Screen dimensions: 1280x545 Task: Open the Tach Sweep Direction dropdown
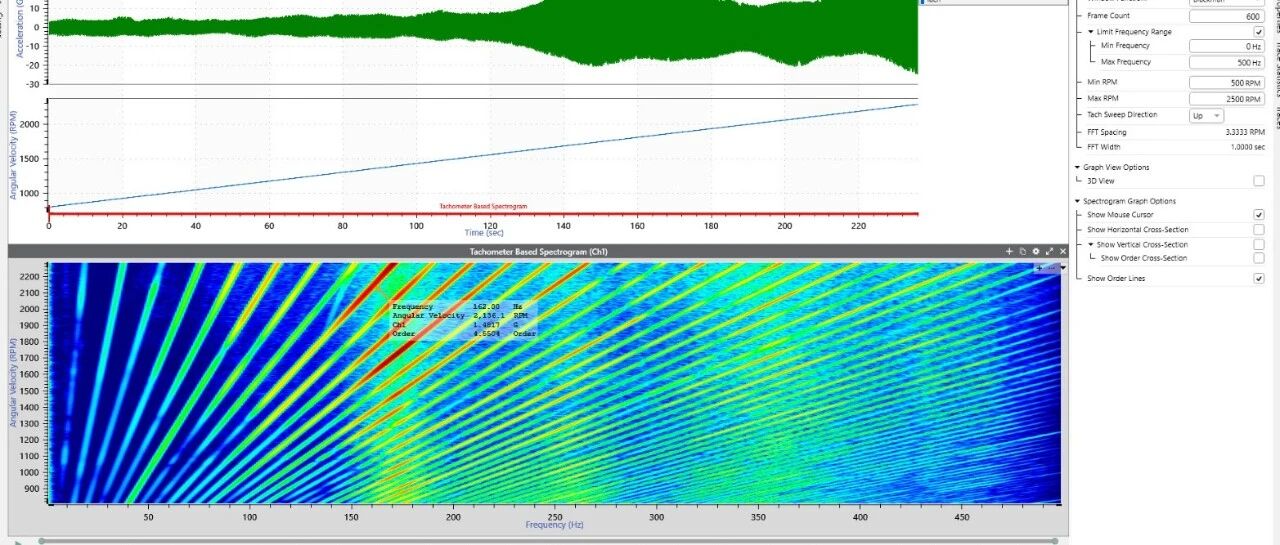1206,116
